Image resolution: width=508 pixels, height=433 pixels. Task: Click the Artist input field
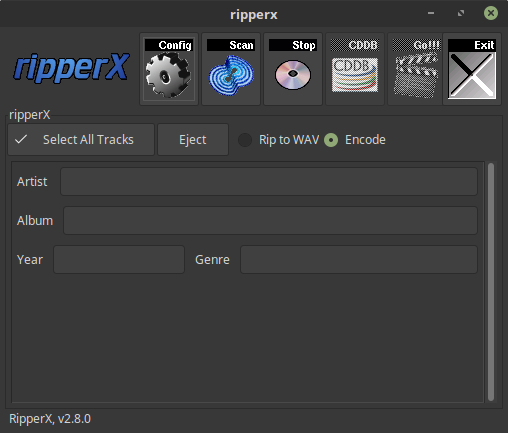[269, 182]
